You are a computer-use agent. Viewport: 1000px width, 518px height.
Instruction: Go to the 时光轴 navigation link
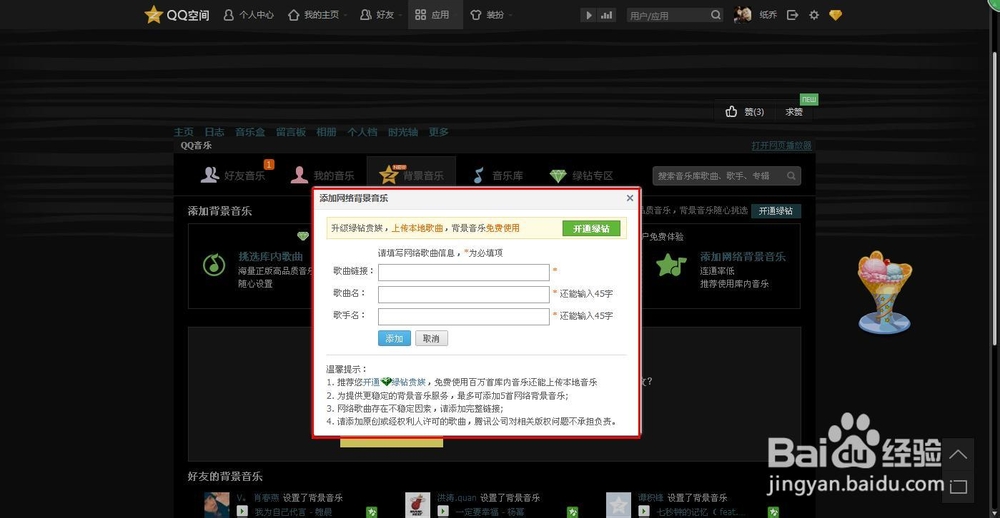(x=403, y=132)
